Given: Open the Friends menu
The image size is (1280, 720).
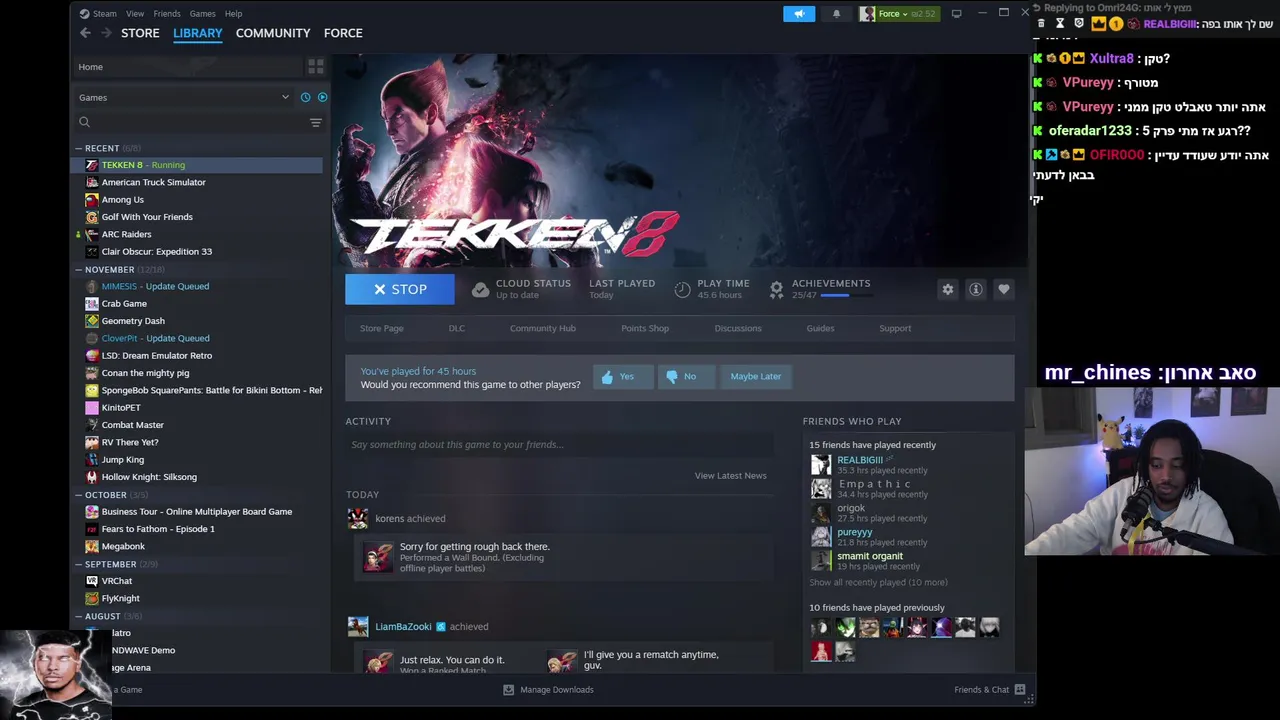Looking at the screenshot, I should click(167, 14).
